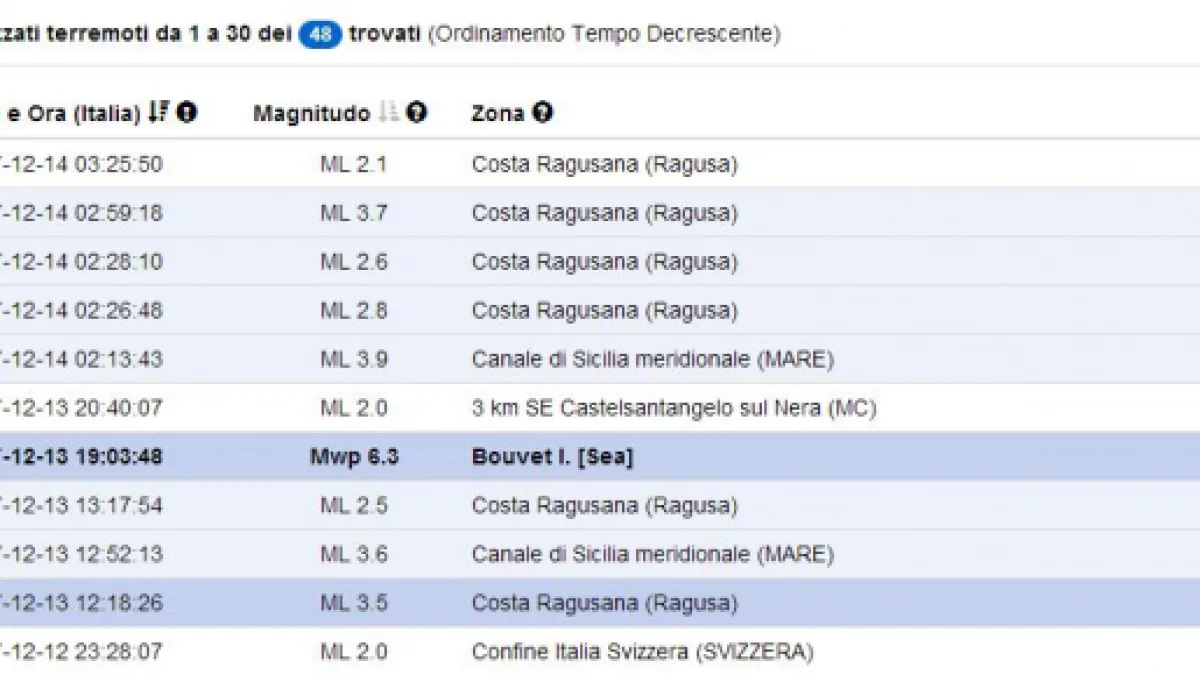Select ML 3.6 Canale di Sicilia row
The width and height of the screenshot is (1200, 675).
652,554
